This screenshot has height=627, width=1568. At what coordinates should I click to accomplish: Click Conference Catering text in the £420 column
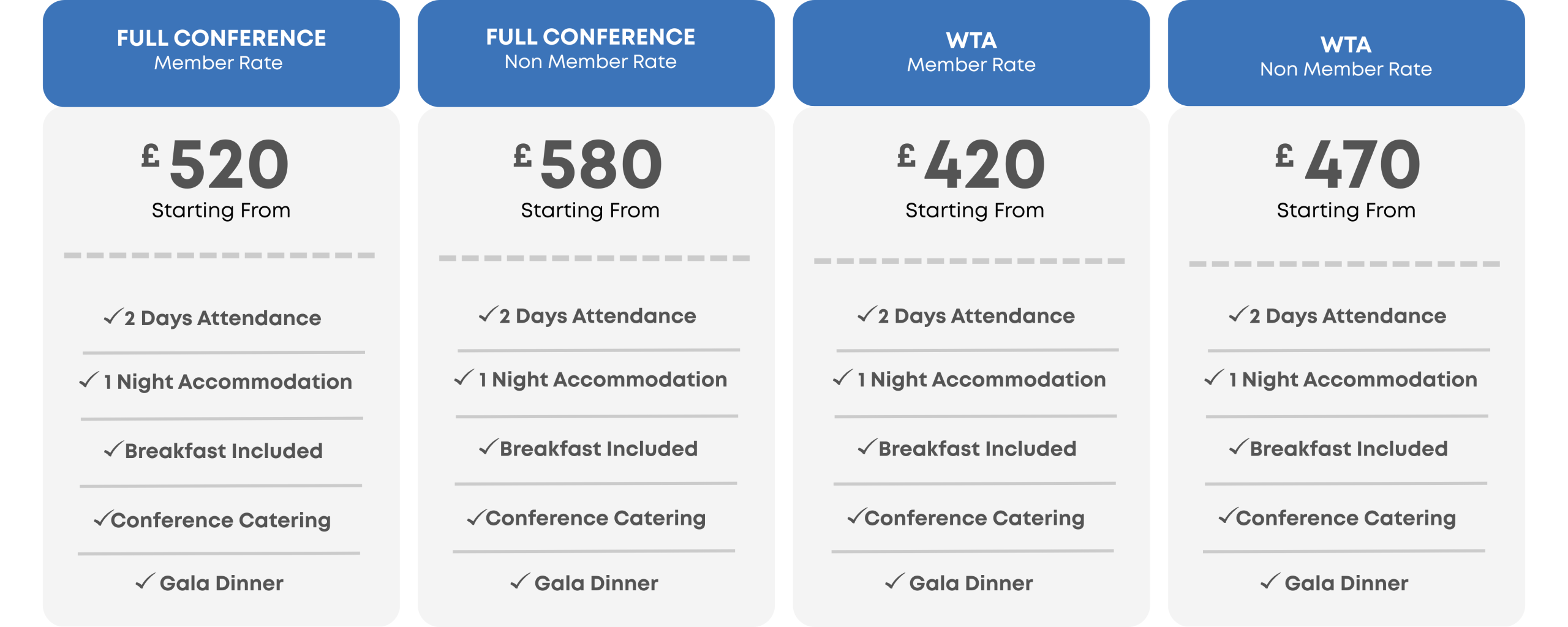[x=974, y=518]
